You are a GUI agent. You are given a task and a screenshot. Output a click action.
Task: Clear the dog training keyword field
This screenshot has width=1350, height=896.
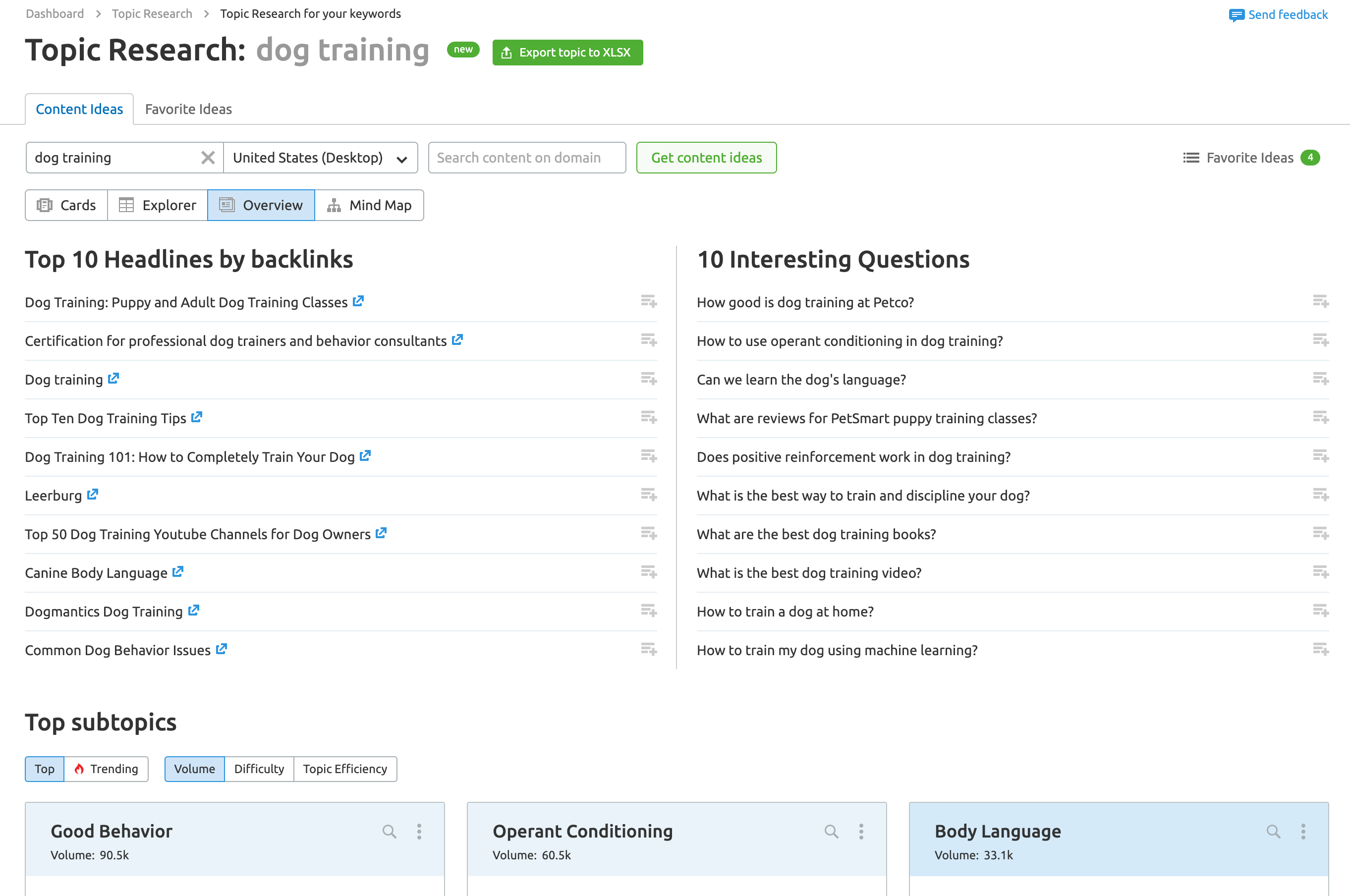[208, 158]
